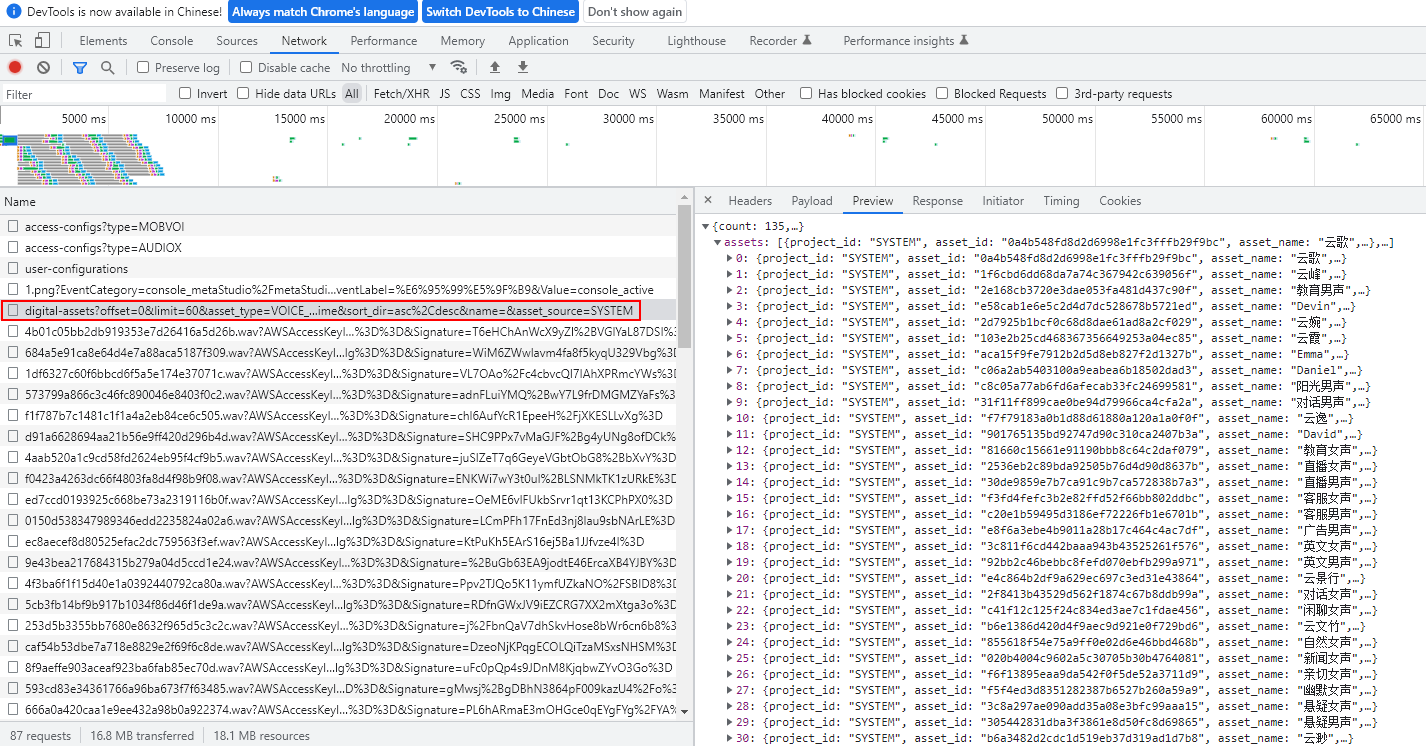Click Always match Chrome's language button
This screenshot has height=746, width=1426.
tap(323, 12)
